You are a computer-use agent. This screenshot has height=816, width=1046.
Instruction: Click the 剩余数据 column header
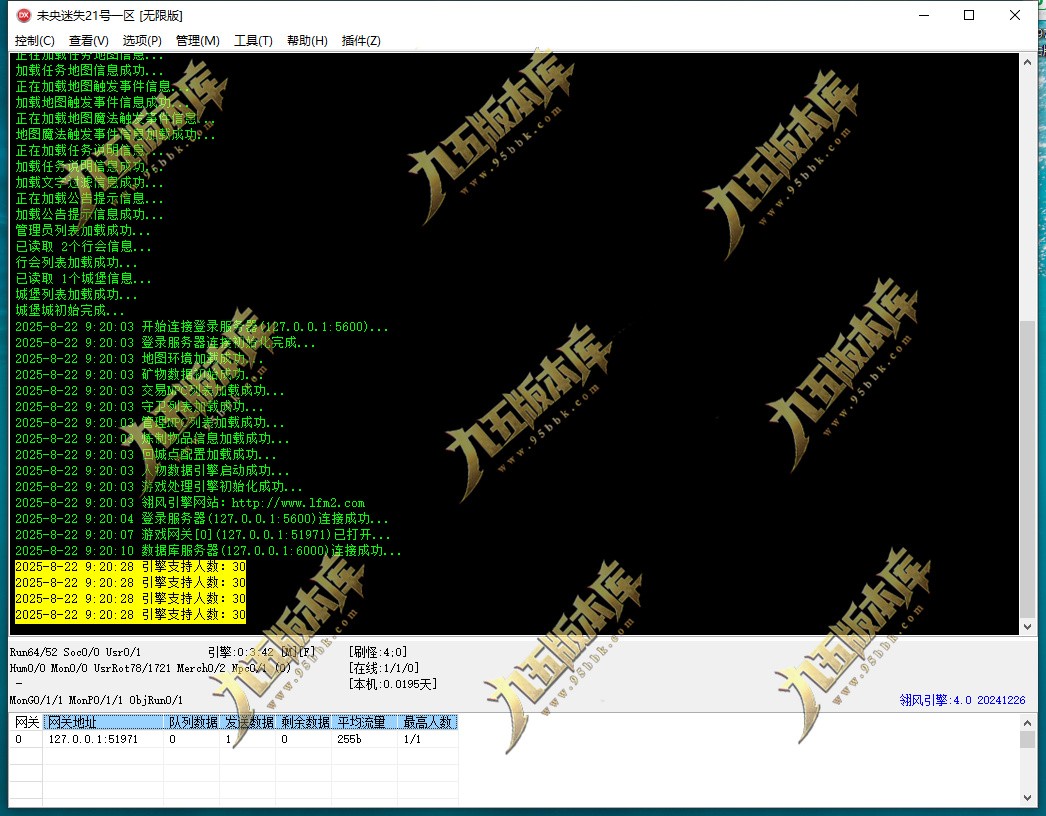click(304, 722)
